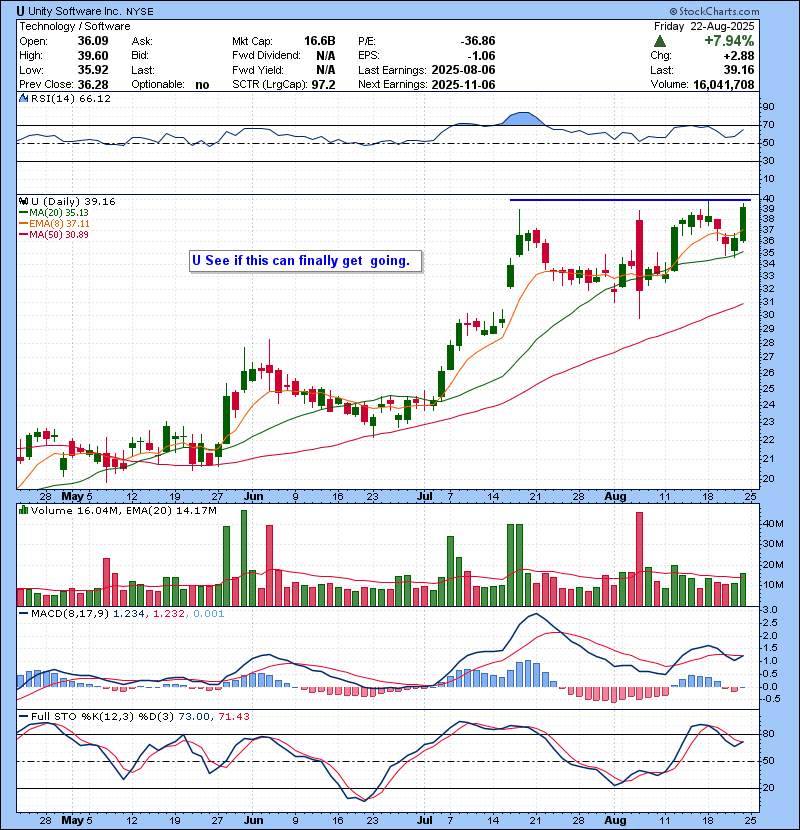Select the MACD histogram value 0.001
This screenshot has width=800, height=830.
(x=209, y=614)
